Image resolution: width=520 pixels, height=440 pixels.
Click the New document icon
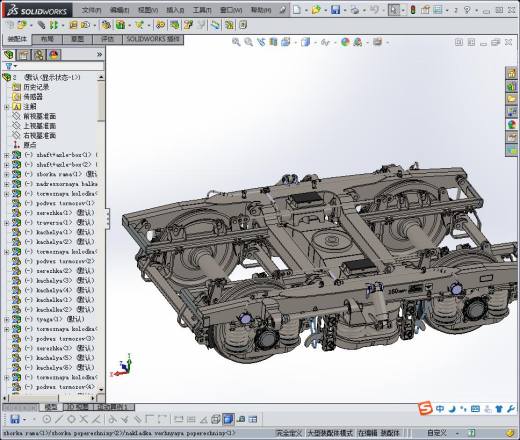(296, 10)
